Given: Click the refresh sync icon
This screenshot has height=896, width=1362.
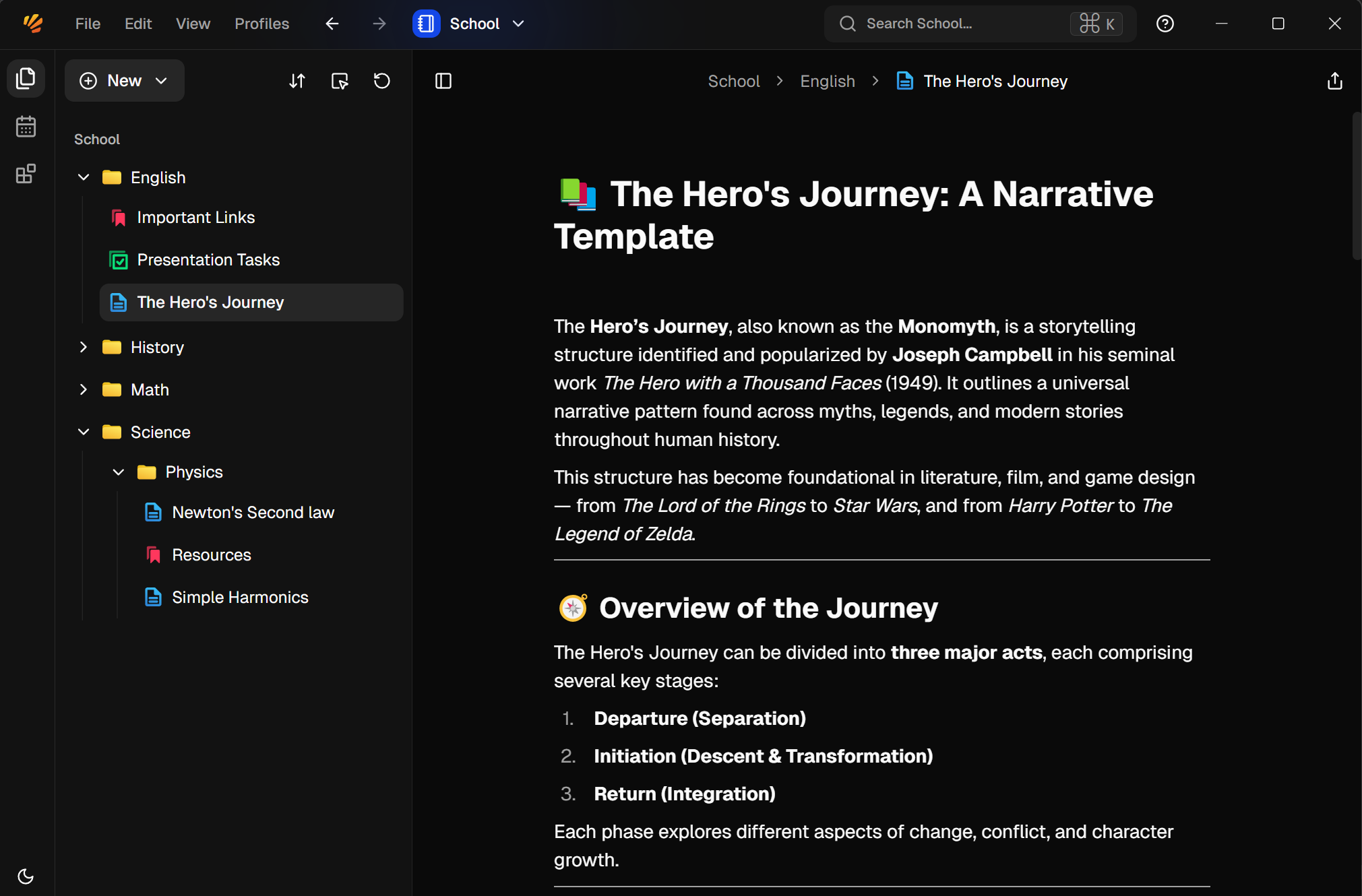Looking at the screenshot, I should click(x=382, y=81).
